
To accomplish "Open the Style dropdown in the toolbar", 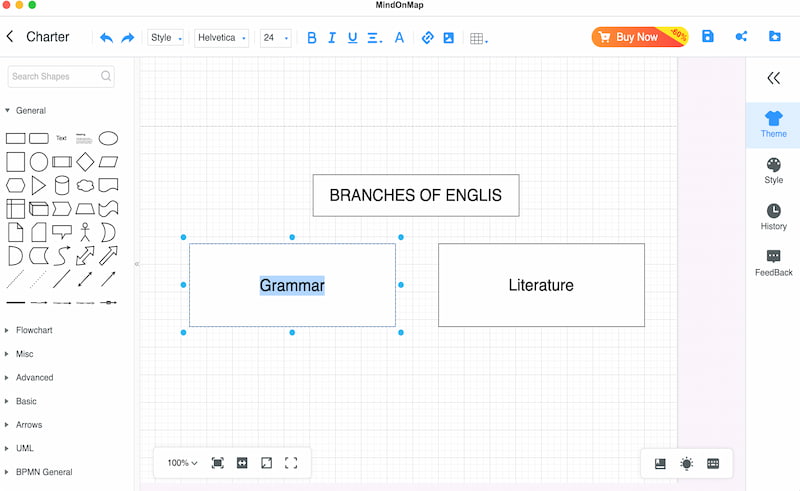I will (165, 38).
